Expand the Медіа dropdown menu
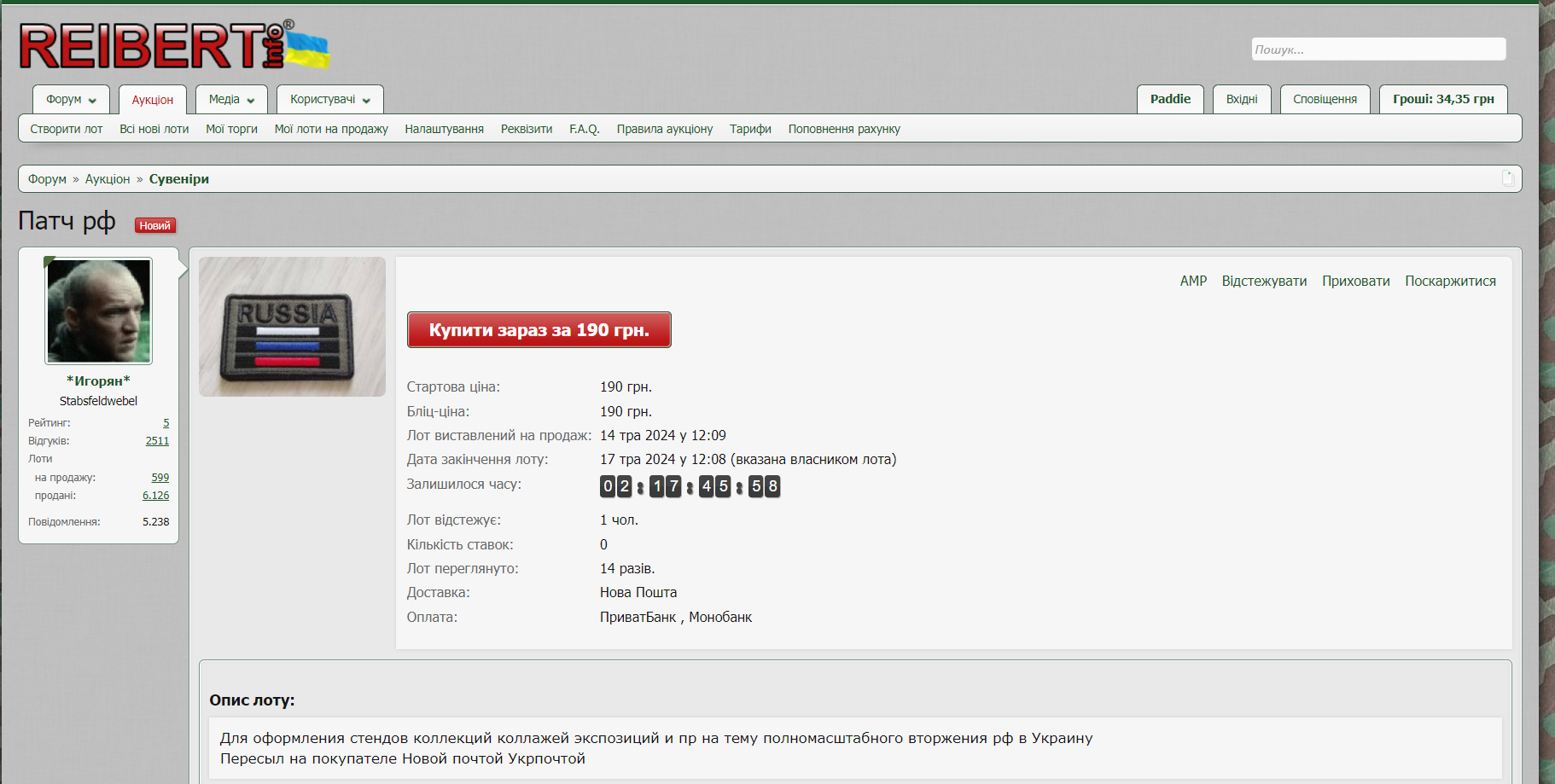1555x784 pixels. (x=231, y=100)
